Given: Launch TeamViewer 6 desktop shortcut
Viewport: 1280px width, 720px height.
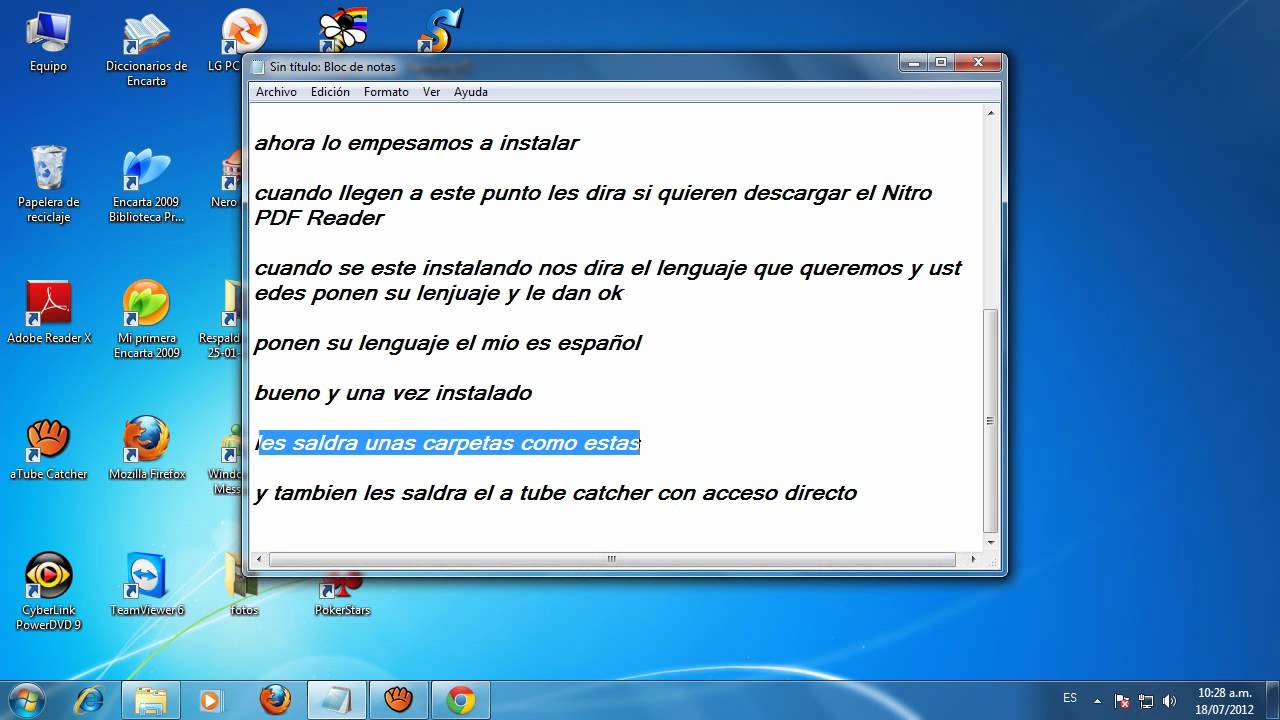Looking at the screenshot, I should (x=146, y=586).
